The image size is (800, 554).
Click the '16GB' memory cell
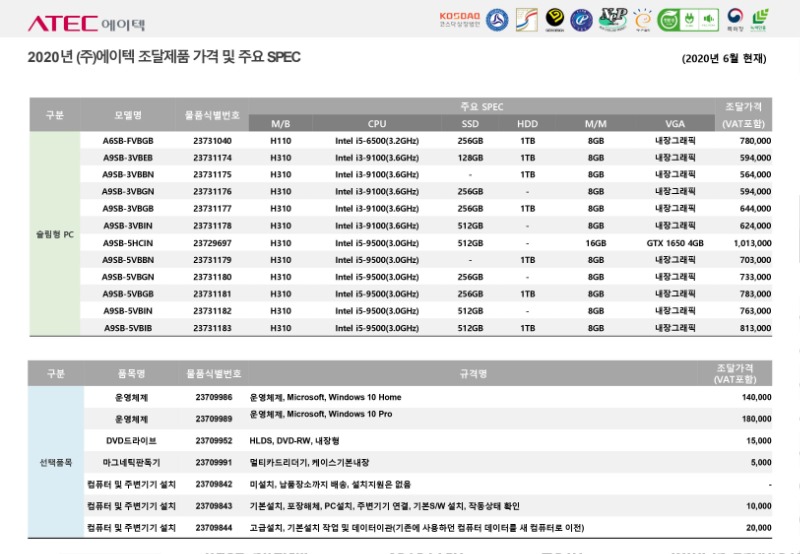click(x=596, y=243)
